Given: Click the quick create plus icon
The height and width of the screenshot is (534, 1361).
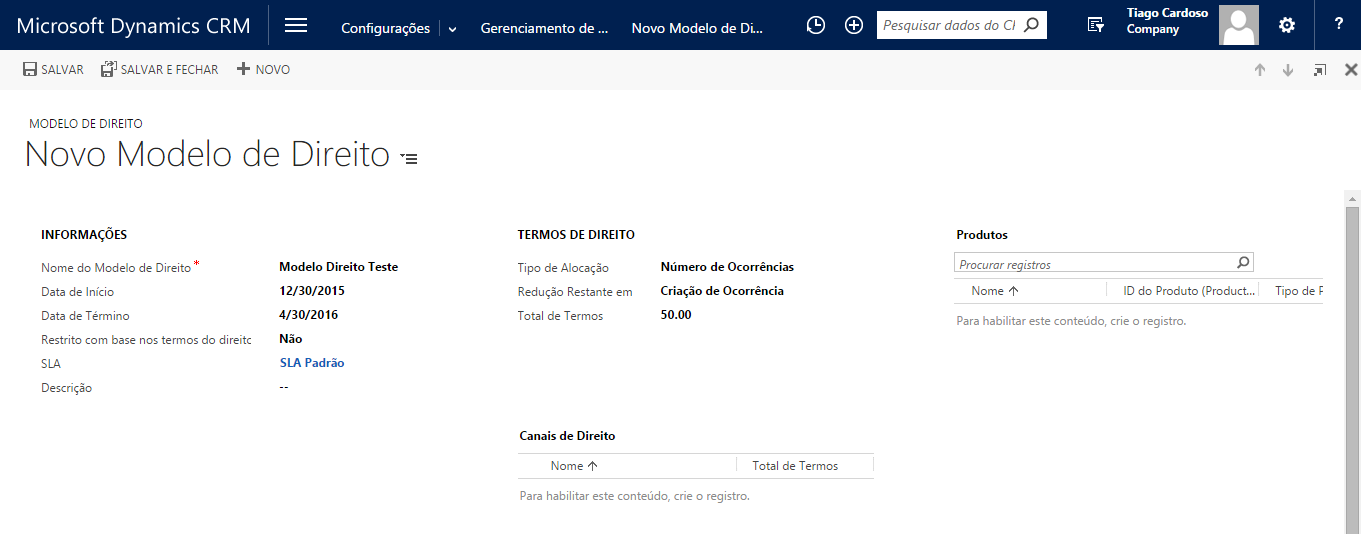Looking at the screenshot, I should point(854,26).
